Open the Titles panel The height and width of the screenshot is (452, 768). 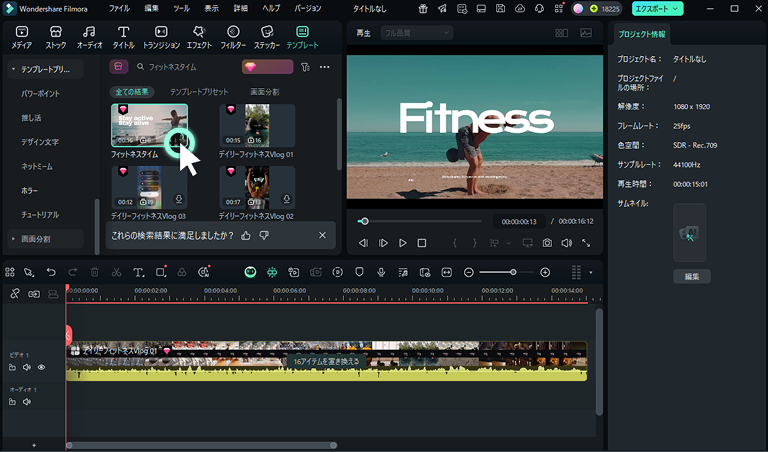(x=123, y=37)
